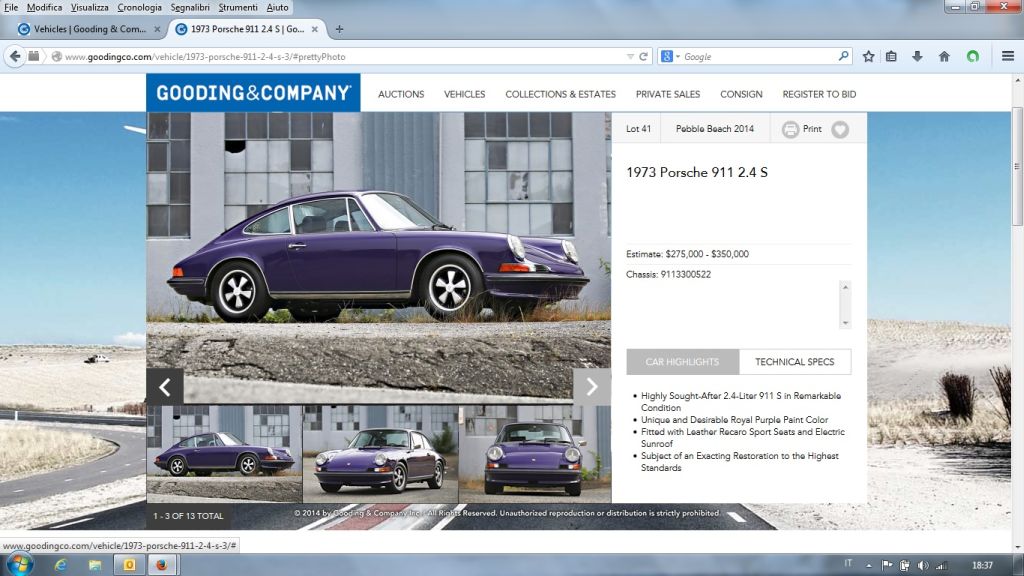Click the page vertical scrollbar thumb
The height and width of the screenshot is (576, 1024).
coord(1017,167)
